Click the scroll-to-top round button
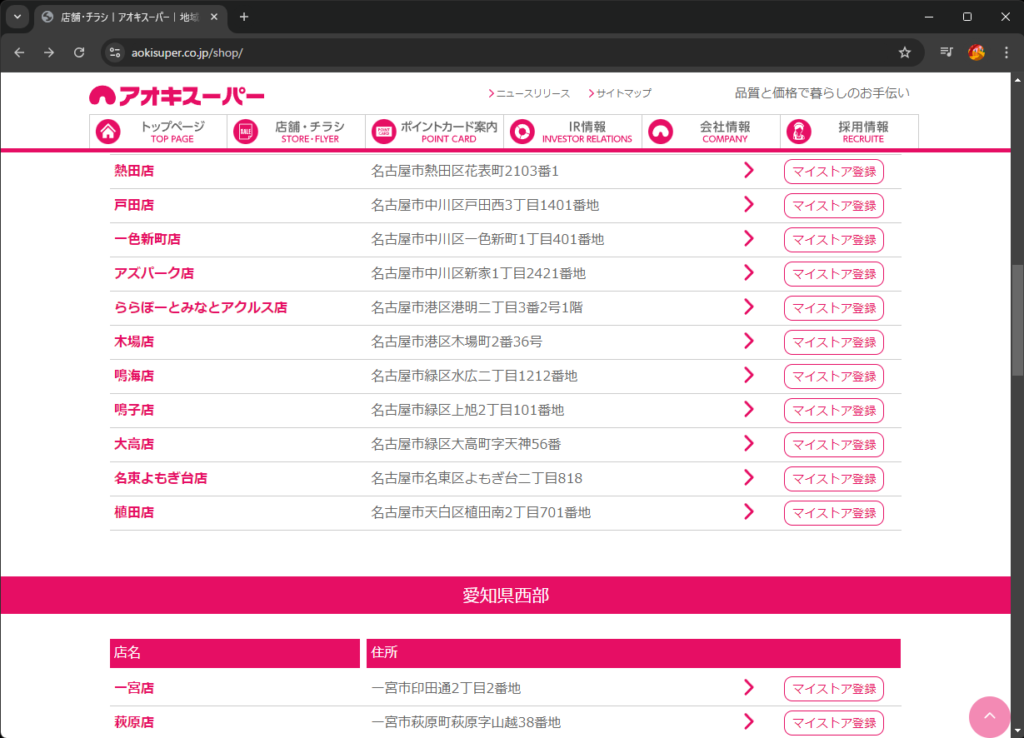The image size is (1024, 738). 989,716
